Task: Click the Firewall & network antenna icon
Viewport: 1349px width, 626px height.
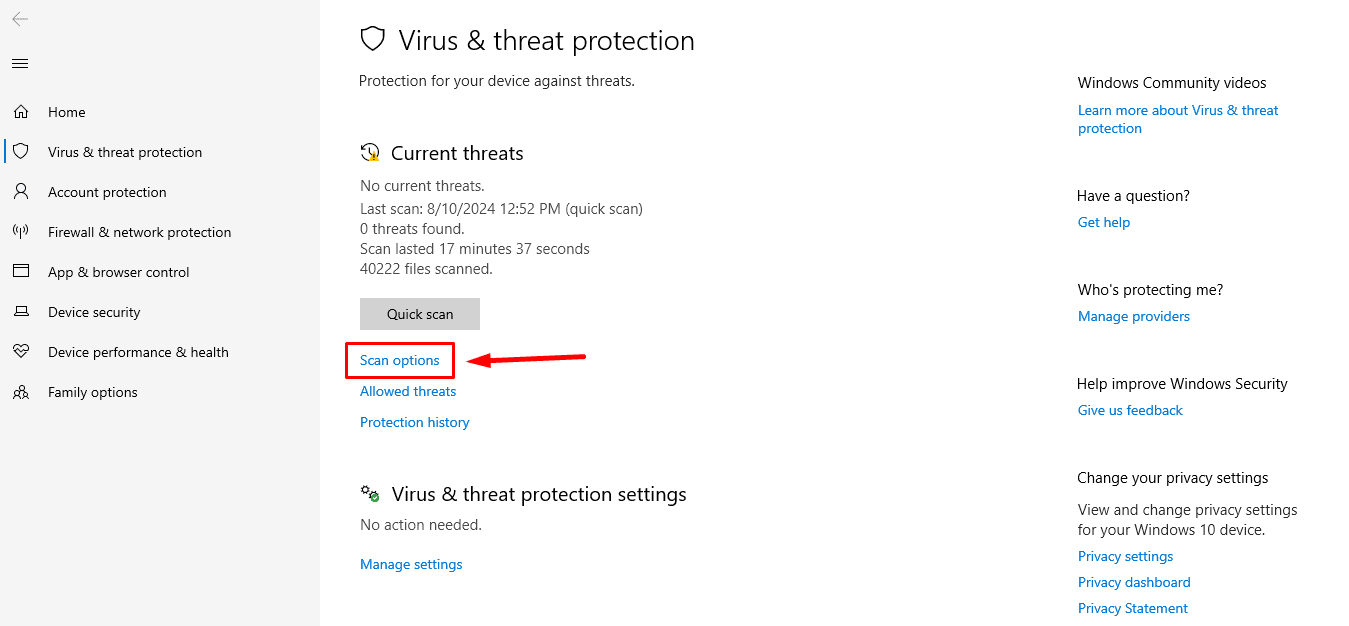Action: [x=21, y=232]
